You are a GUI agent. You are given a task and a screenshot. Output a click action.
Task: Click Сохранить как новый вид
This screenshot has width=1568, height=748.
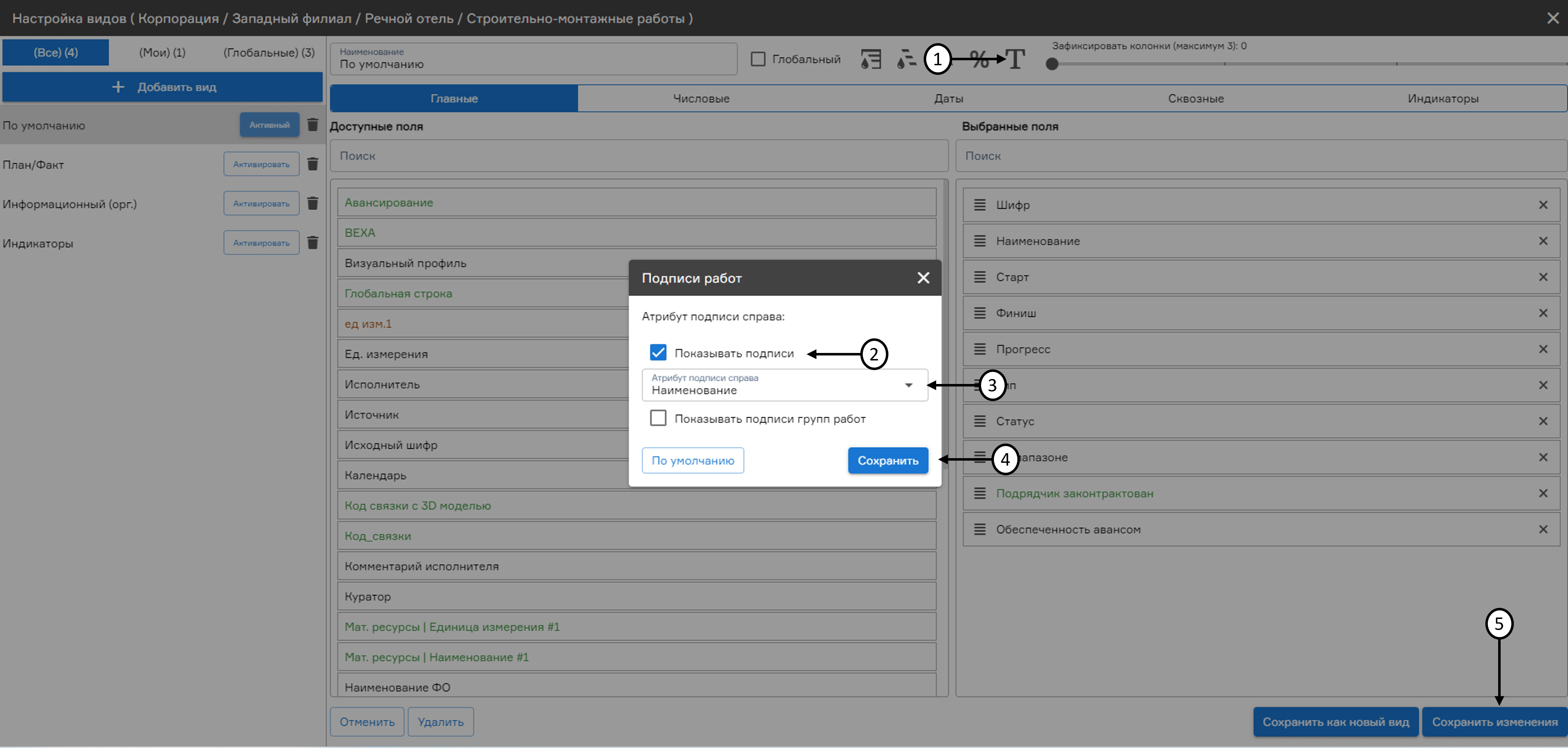1336,722
